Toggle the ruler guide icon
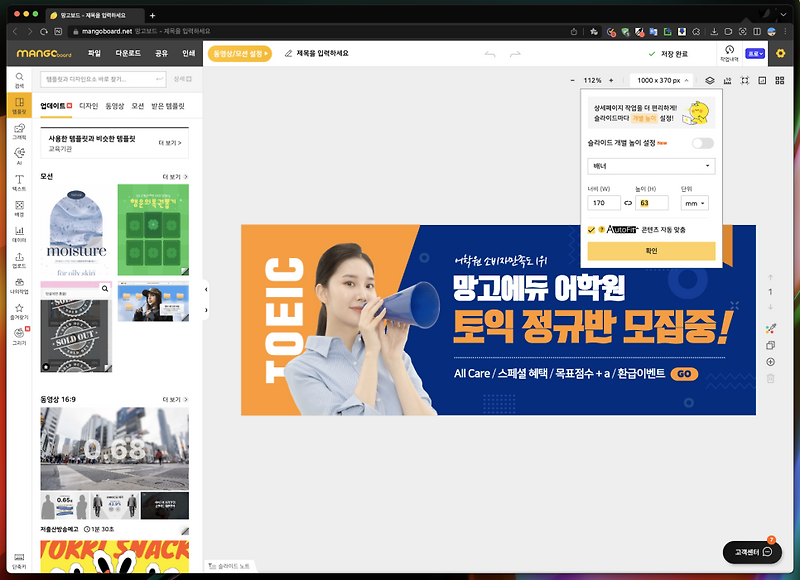The height and width of the screenshot is (580, 800). click(x=728, y=81)
